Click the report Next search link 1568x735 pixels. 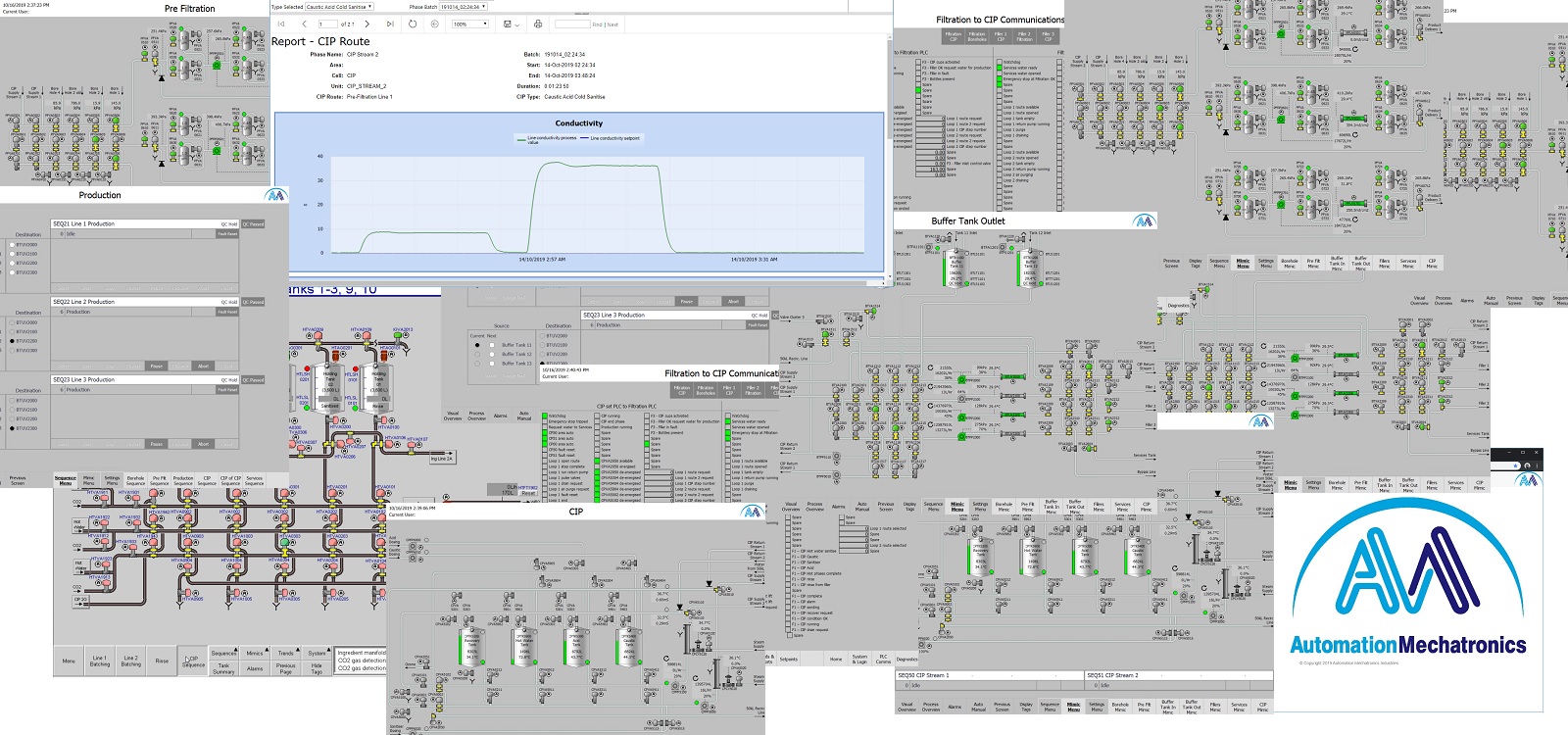tap(612, 24)
